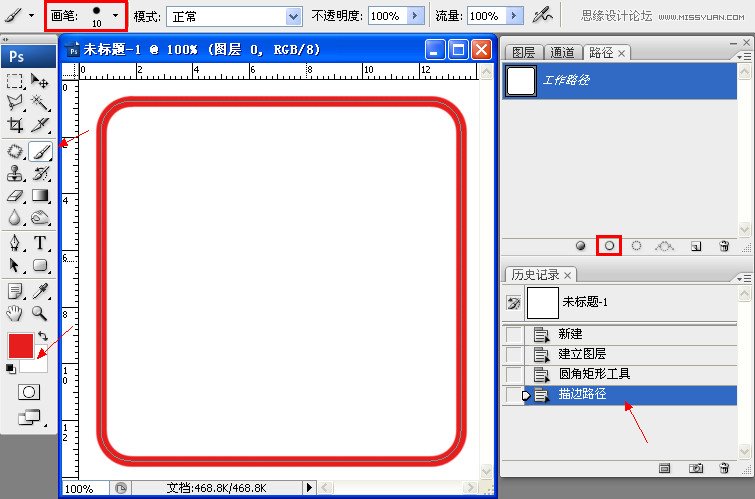The width and height of the screenshot is (755, 499).
Task: Toggle Quick Mask mode
Action: point(29,392)
